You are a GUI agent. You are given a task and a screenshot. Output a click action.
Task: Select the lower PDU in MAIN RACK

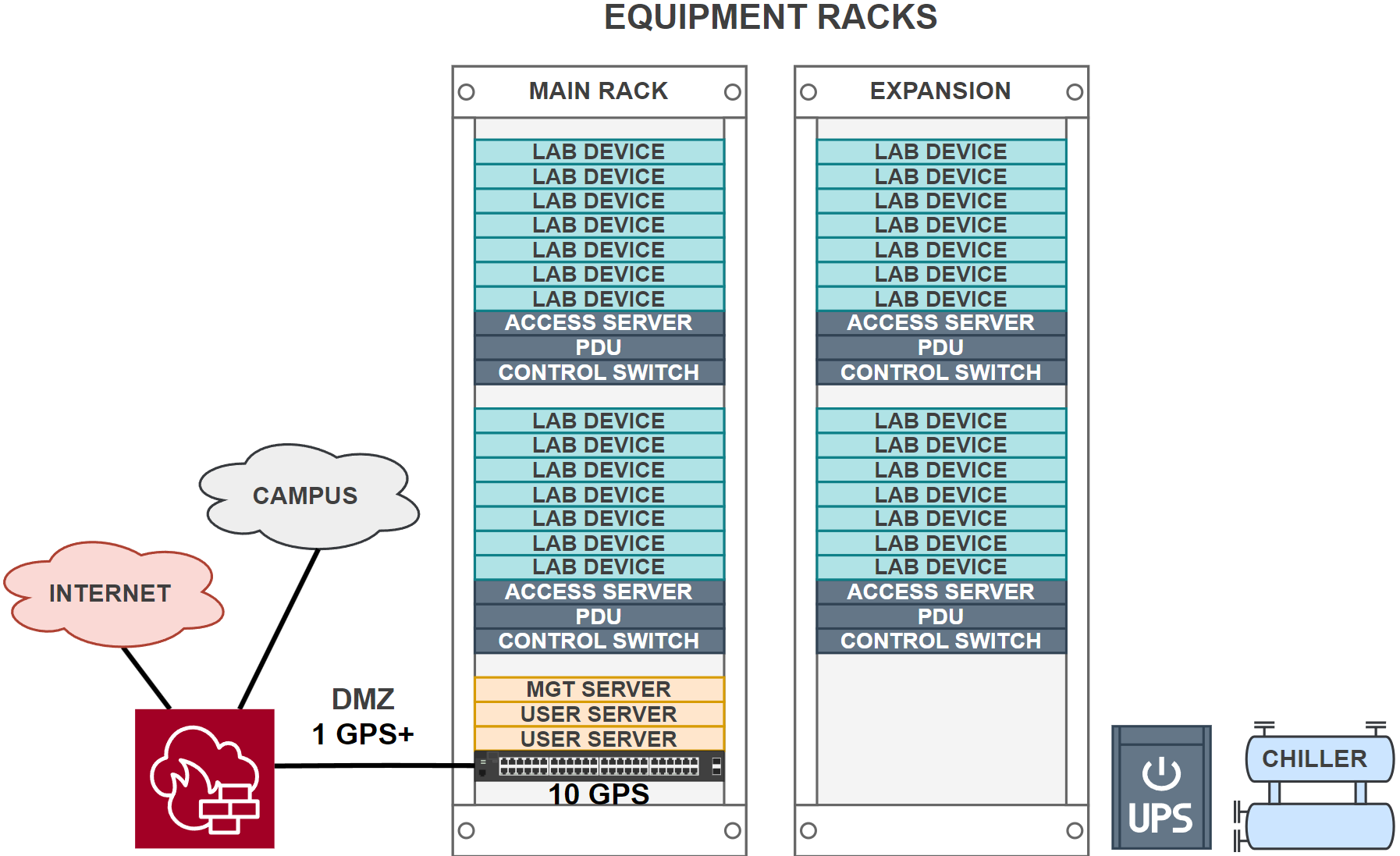599,616
